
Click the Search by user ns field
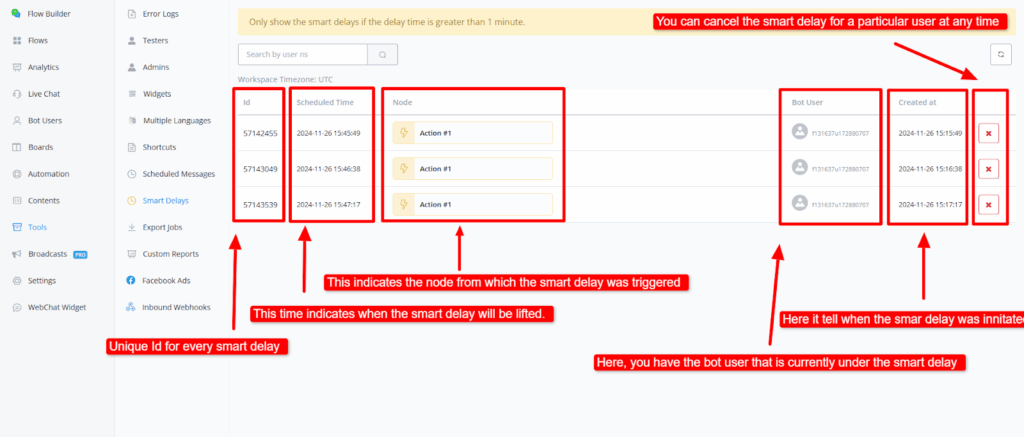[302, 54]
